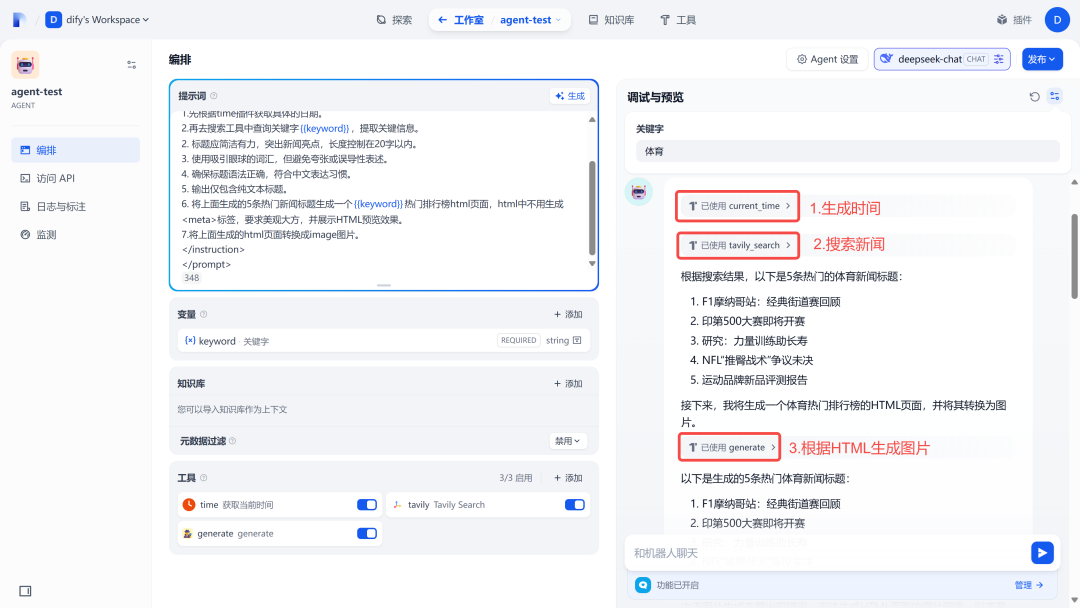Image resolution: width=1080 pixels, height=608 pixels.
Task: Select 日志与标注 in the left sidebar
Action: click(60, 206)
